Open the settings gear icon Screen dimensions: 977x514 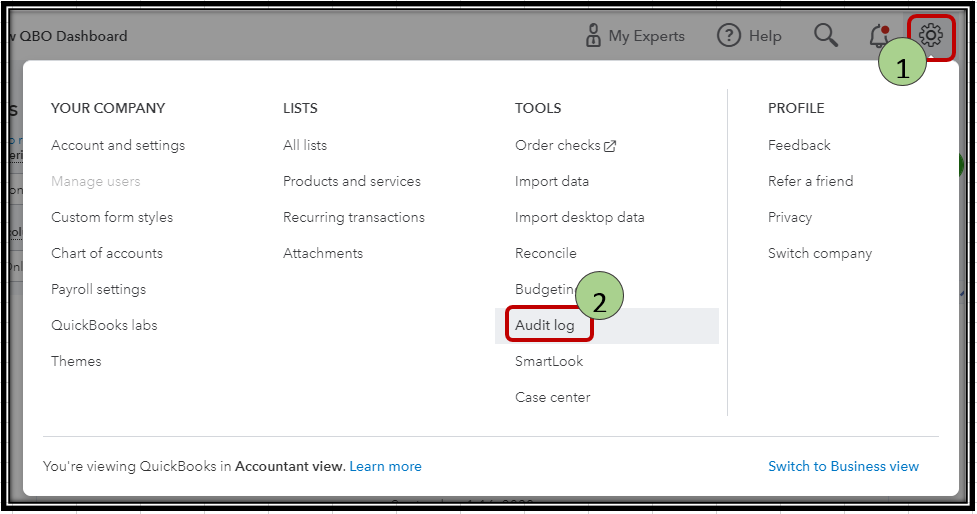pyautogui.click(x=930, y=36)
